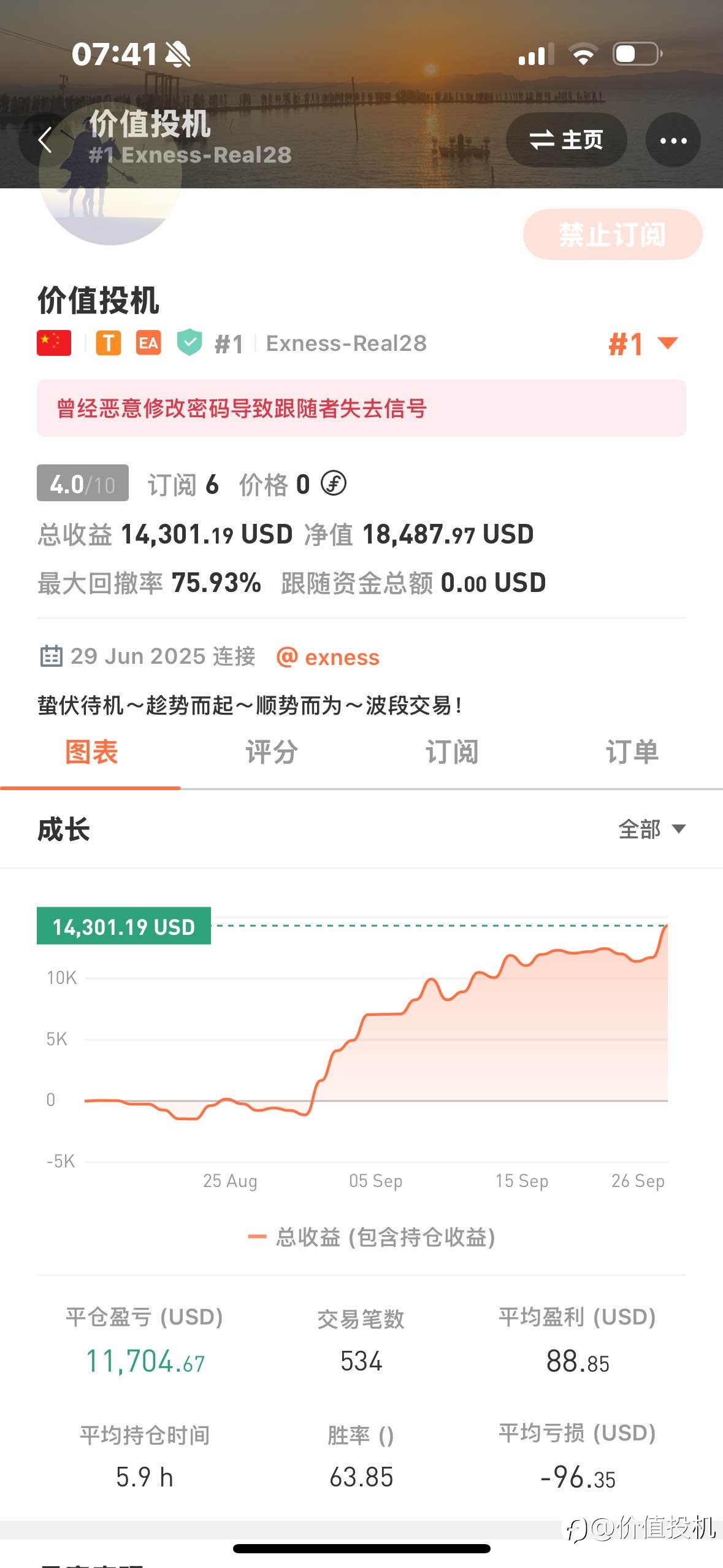This screenshot has height=1568, width=723.
Task: Tap the red password-change warning banner
Action: click(361, 408)
